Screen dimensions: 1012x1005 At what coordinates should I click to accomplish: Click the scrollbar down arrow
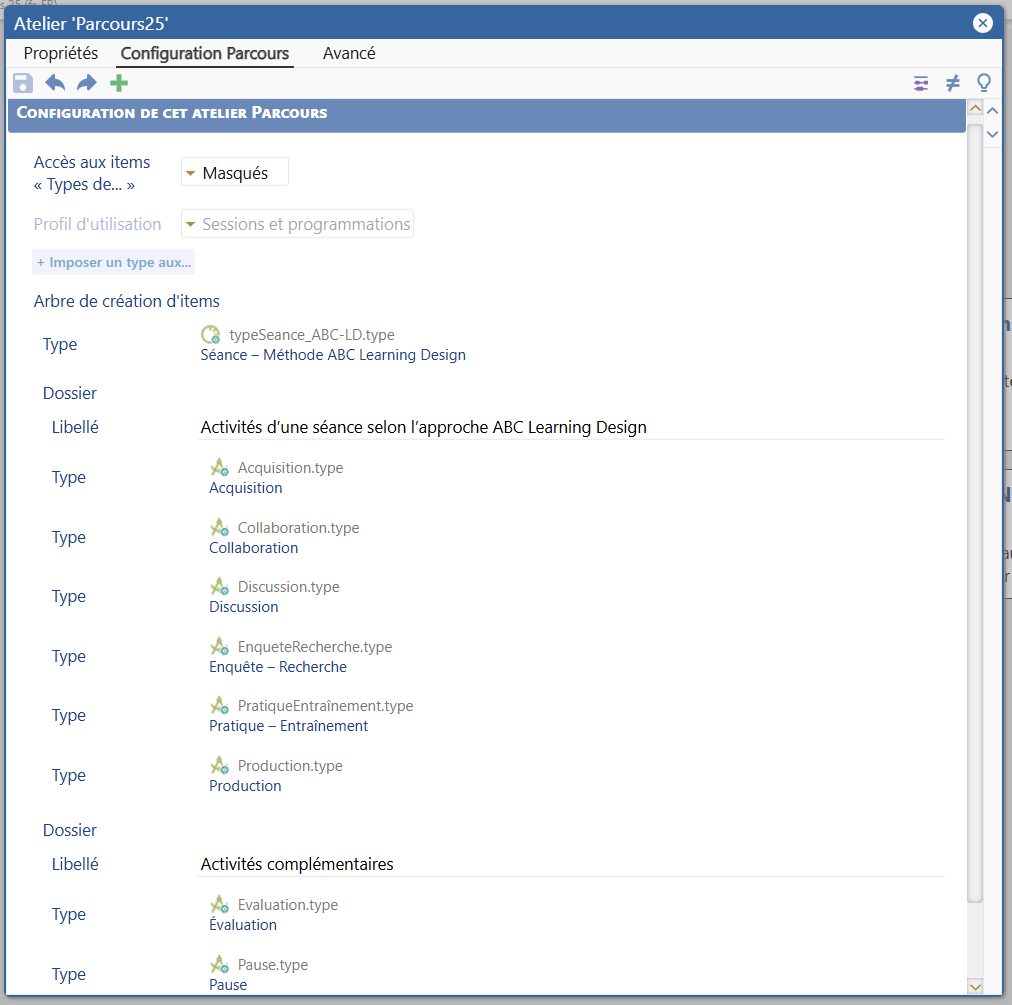point(975,986)
